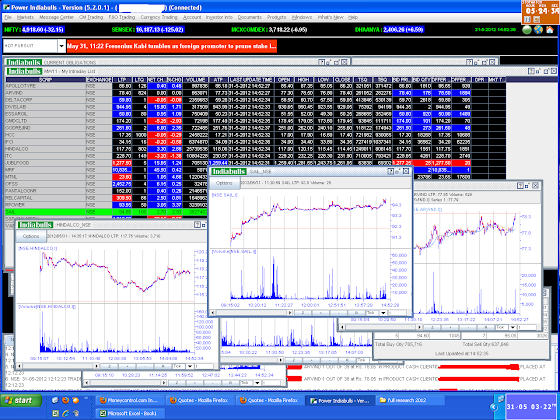Open Tick interval dropdown on HINDALCO chart

coord(190,366)
